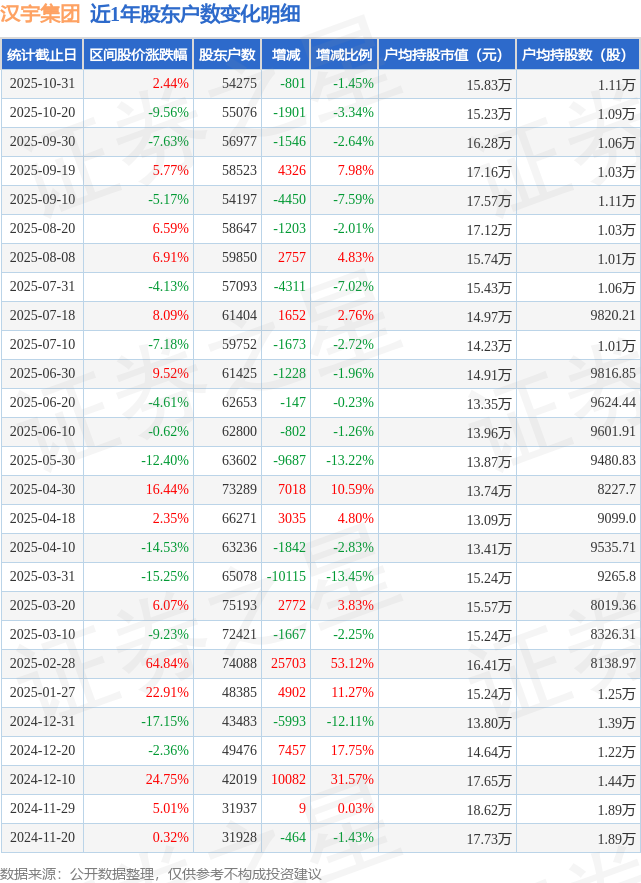Image resolution: width=641 pixels, height=883 pixels.
Task: Select the 64.84% price change cell
Action: click(x=167, y=663)
